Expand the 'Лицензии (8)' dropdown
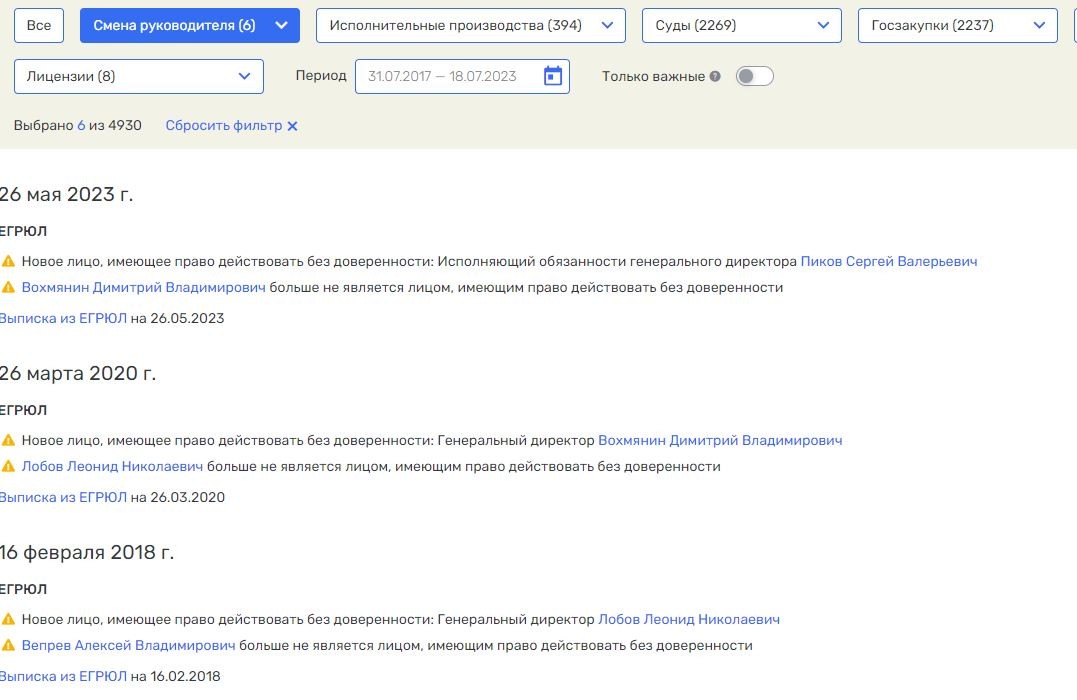This screenshot has height=700, width=1077. (x=139, y=76)
